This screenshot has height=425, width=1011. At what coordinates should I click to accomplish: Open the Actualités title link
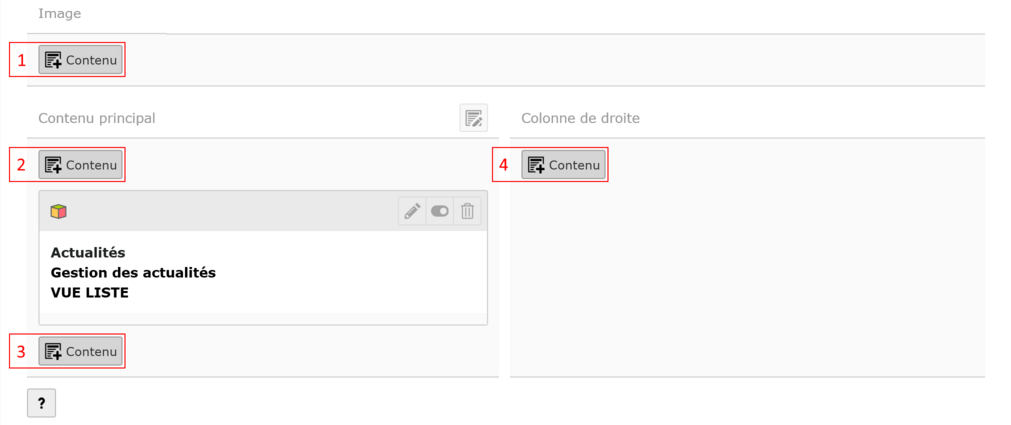coord(88,252)
